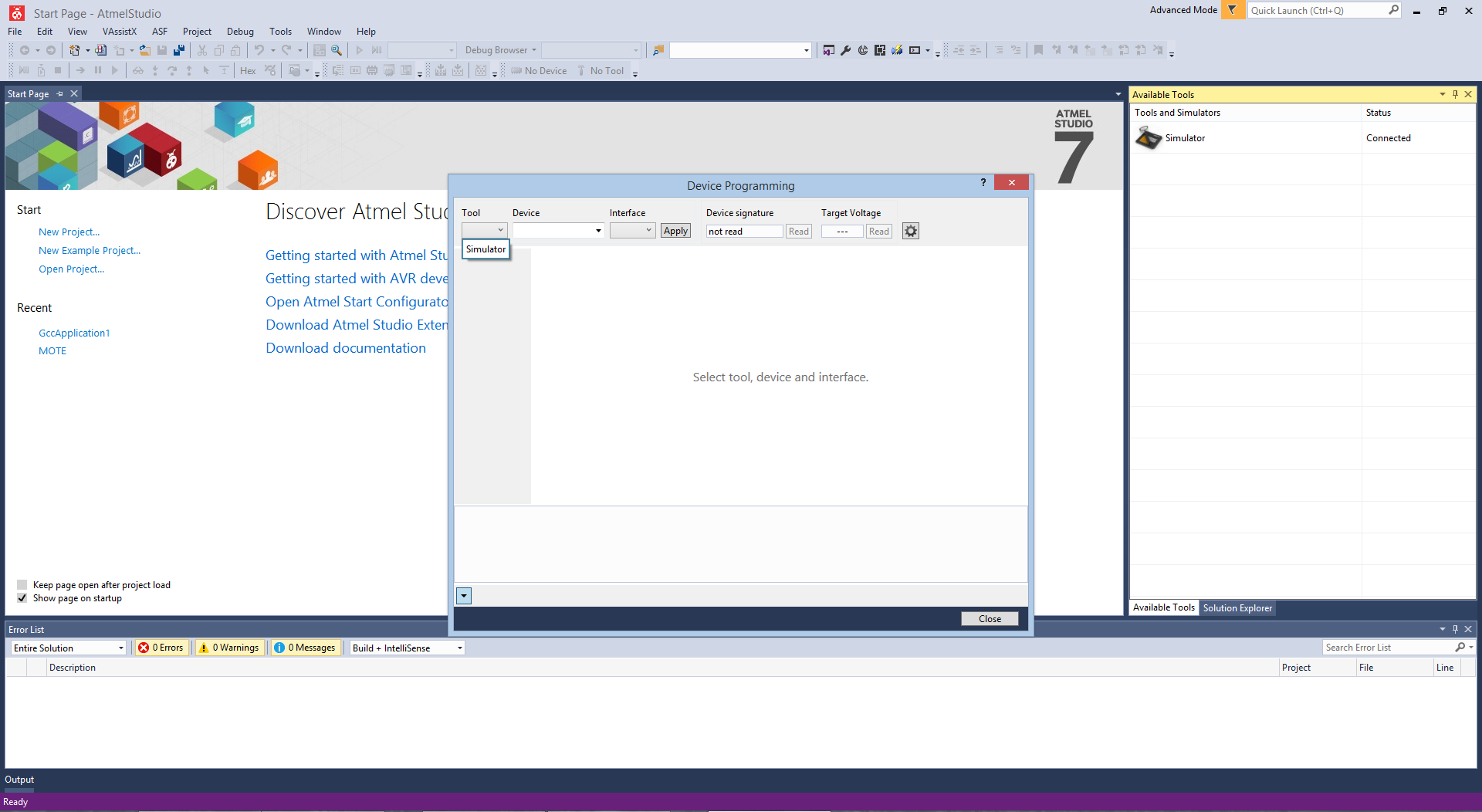
Task: Click the chip-shaped toolbar icon
Action: 880,50
